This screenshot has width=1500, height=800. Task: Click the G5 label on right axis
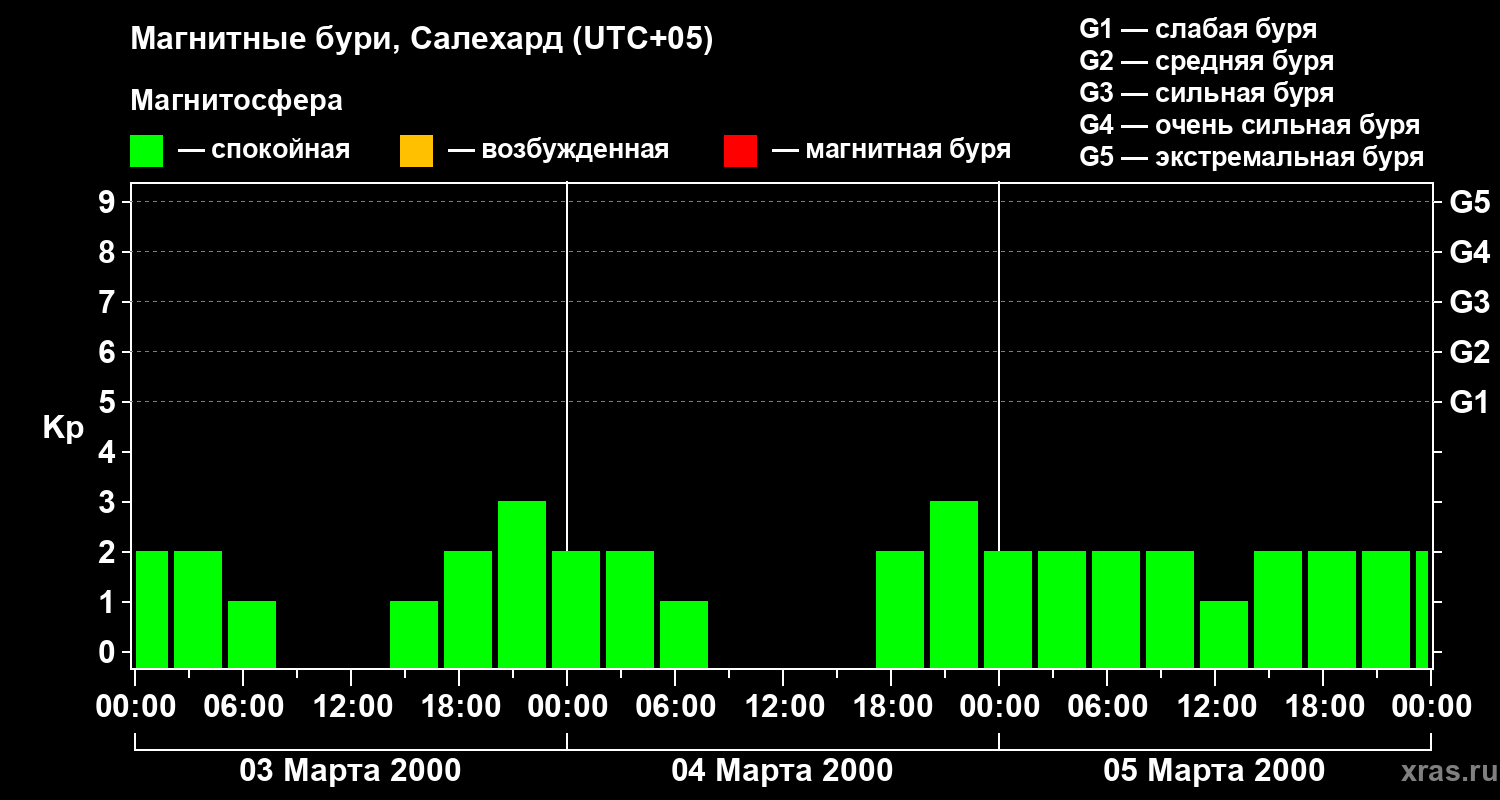pos(1469,202)
